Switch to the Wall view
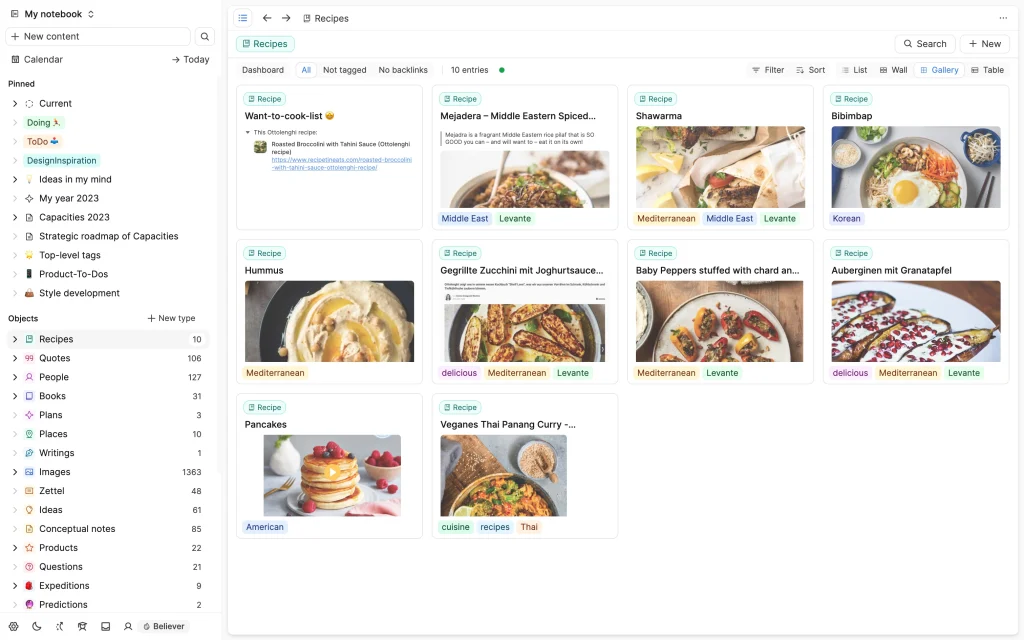The image size is (1024, 640). tap(893, 70)
